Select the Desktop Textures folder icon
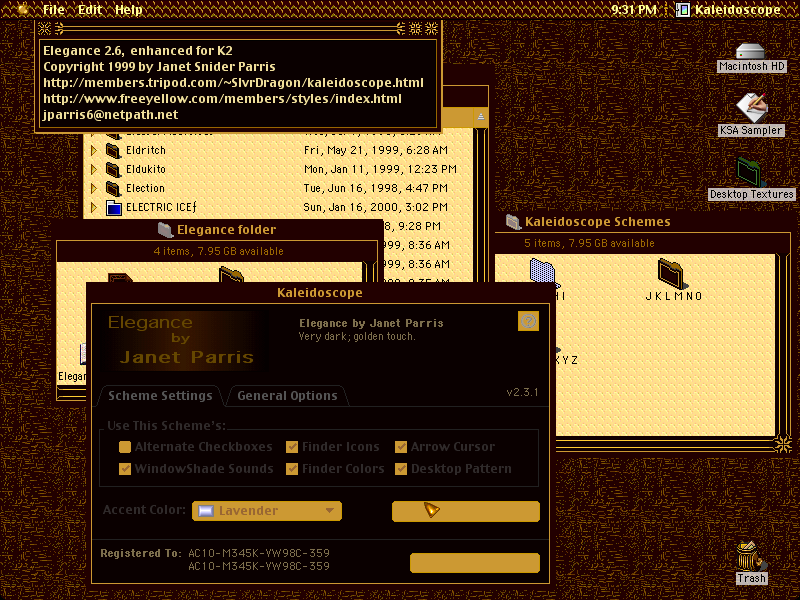The height and width of the screenshot is (600, 800). click(x=751, y=172)
